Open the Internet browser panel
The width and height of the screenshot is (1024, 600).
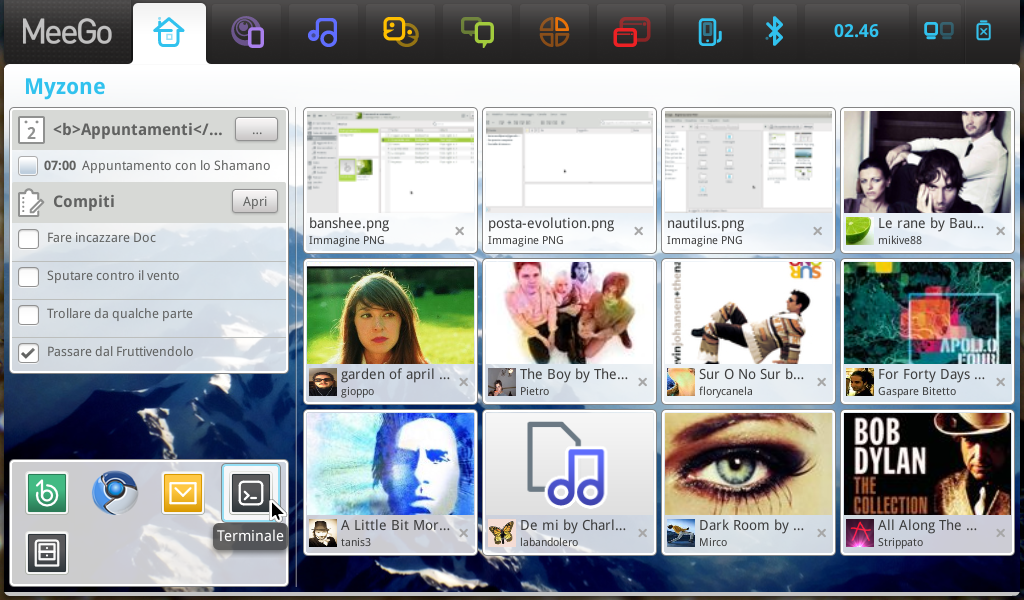[554, 32]
